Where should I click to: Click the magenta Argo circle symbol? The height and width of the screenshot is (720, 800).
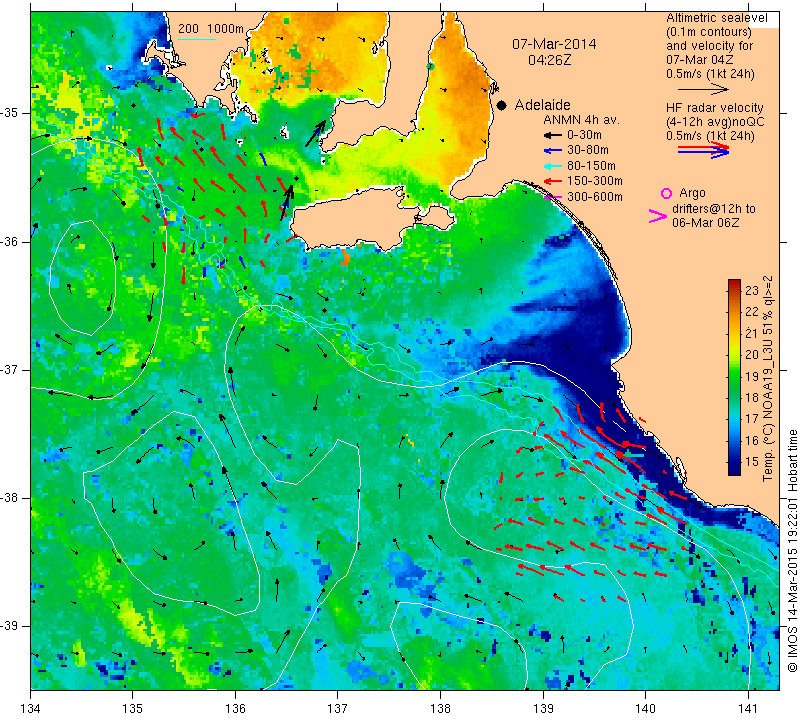[x=666, y=193]
